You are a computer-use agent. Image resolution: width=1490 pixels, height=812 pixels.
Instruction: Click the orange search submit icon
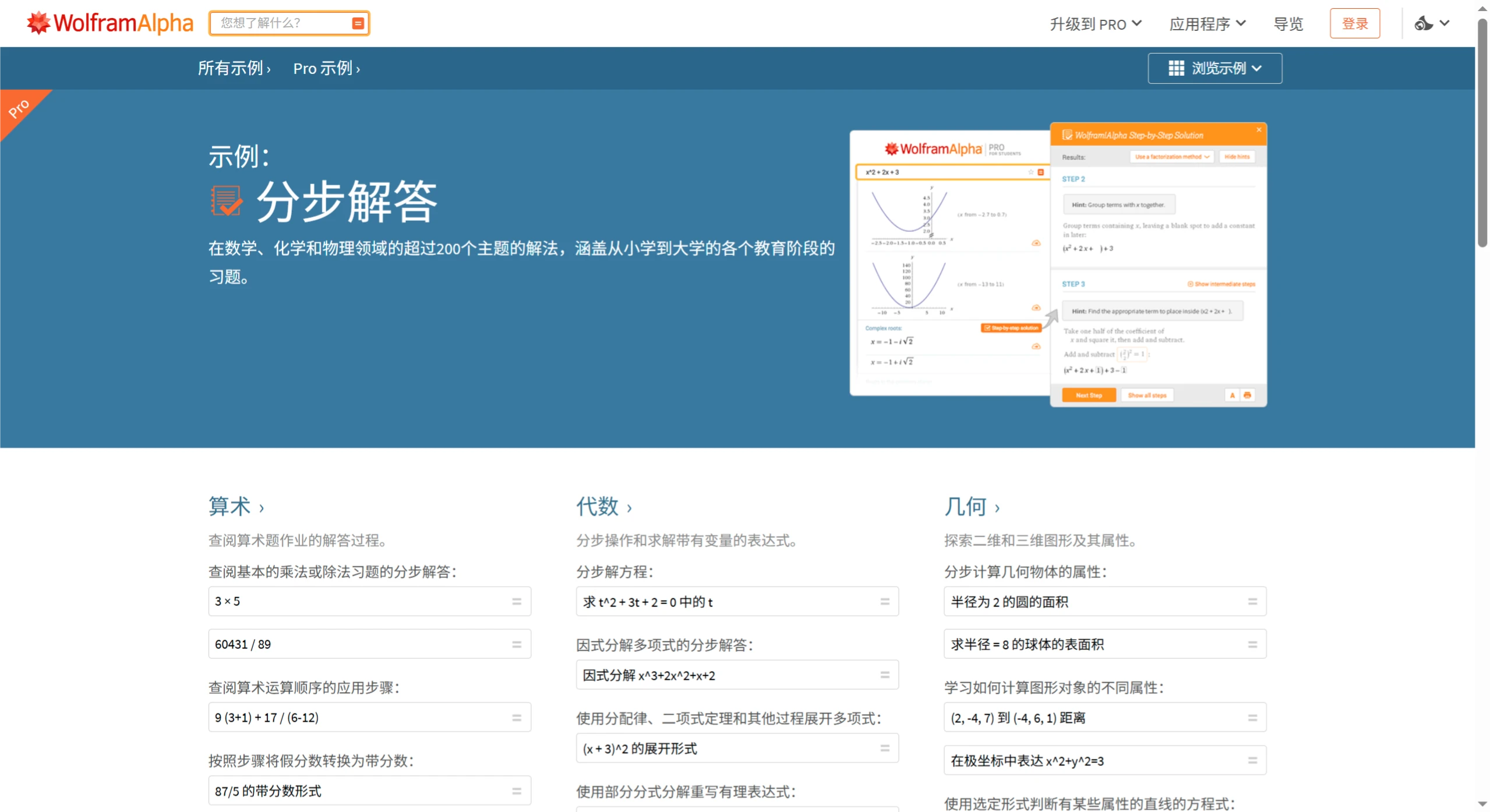coord(358,23)
